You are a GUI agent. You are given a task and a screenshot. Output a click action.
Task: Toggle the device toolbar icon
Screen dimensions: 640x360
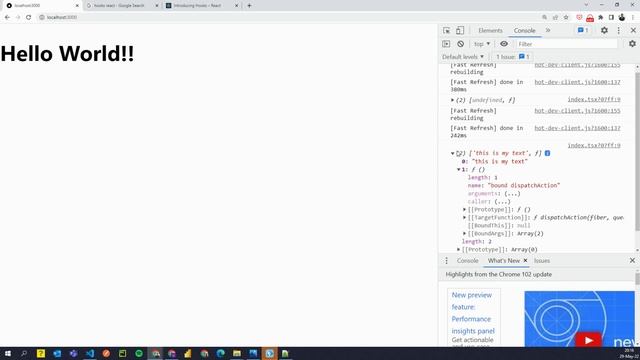pos(460,31)
